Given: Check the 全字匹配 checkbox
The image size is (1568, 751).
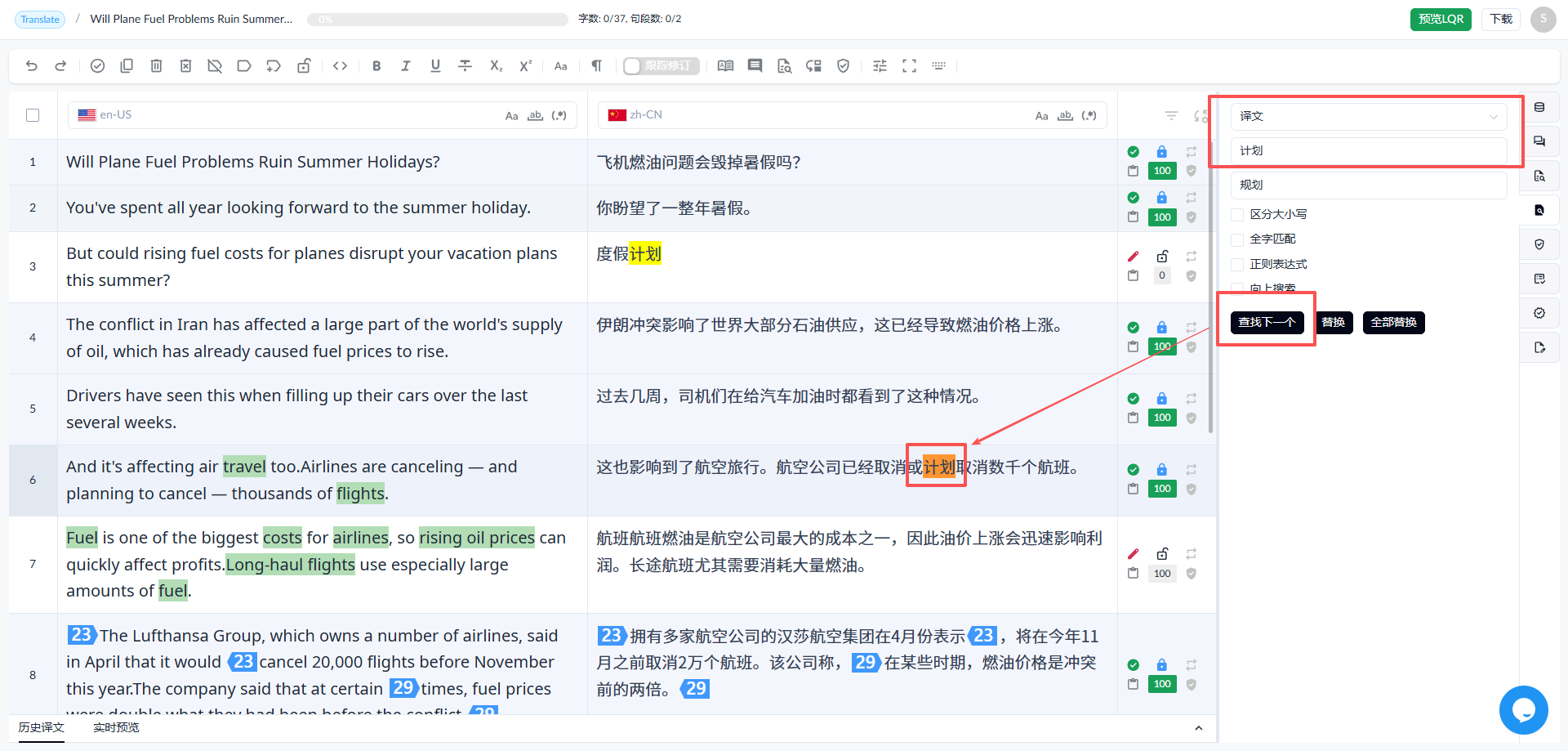Looking at the screenshot, I should [1237, 239].
